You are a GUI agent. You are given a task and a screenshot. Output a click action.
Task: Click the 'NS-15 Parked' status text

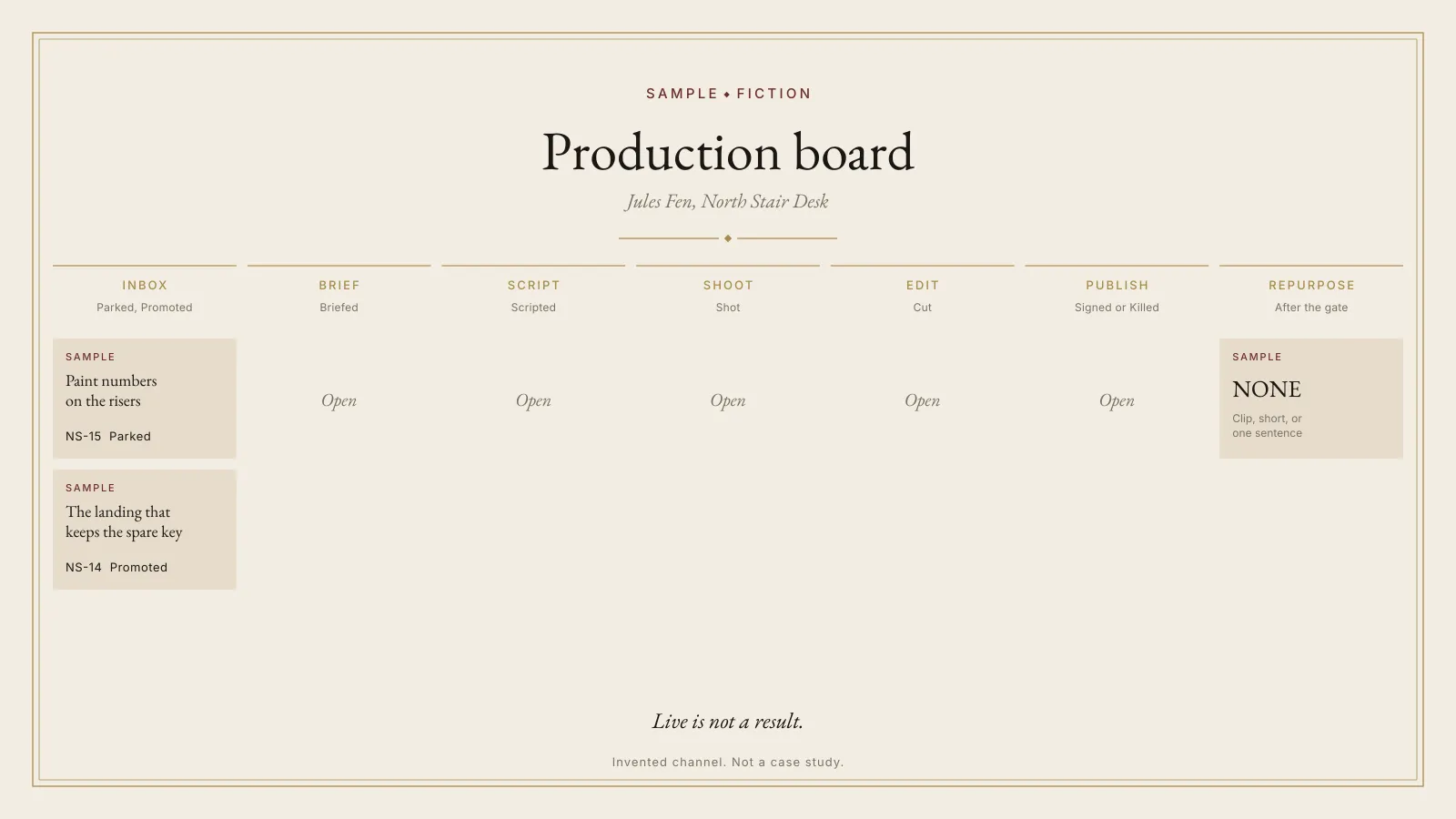coord(108,436)
